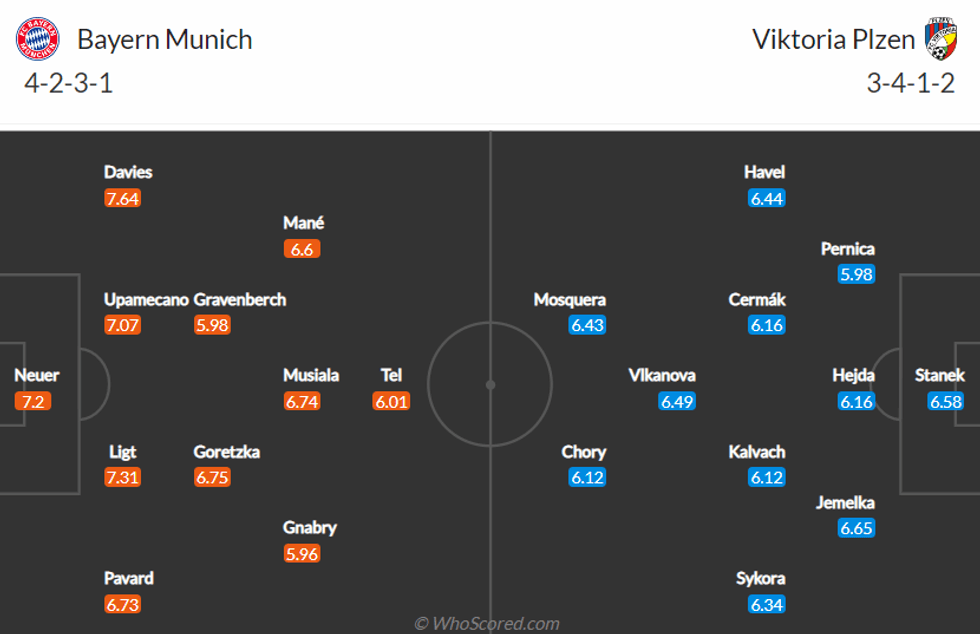This screenshot has height=634, width=980.
Task: Select player Gravenberch on the pitch
Action: 240,300
